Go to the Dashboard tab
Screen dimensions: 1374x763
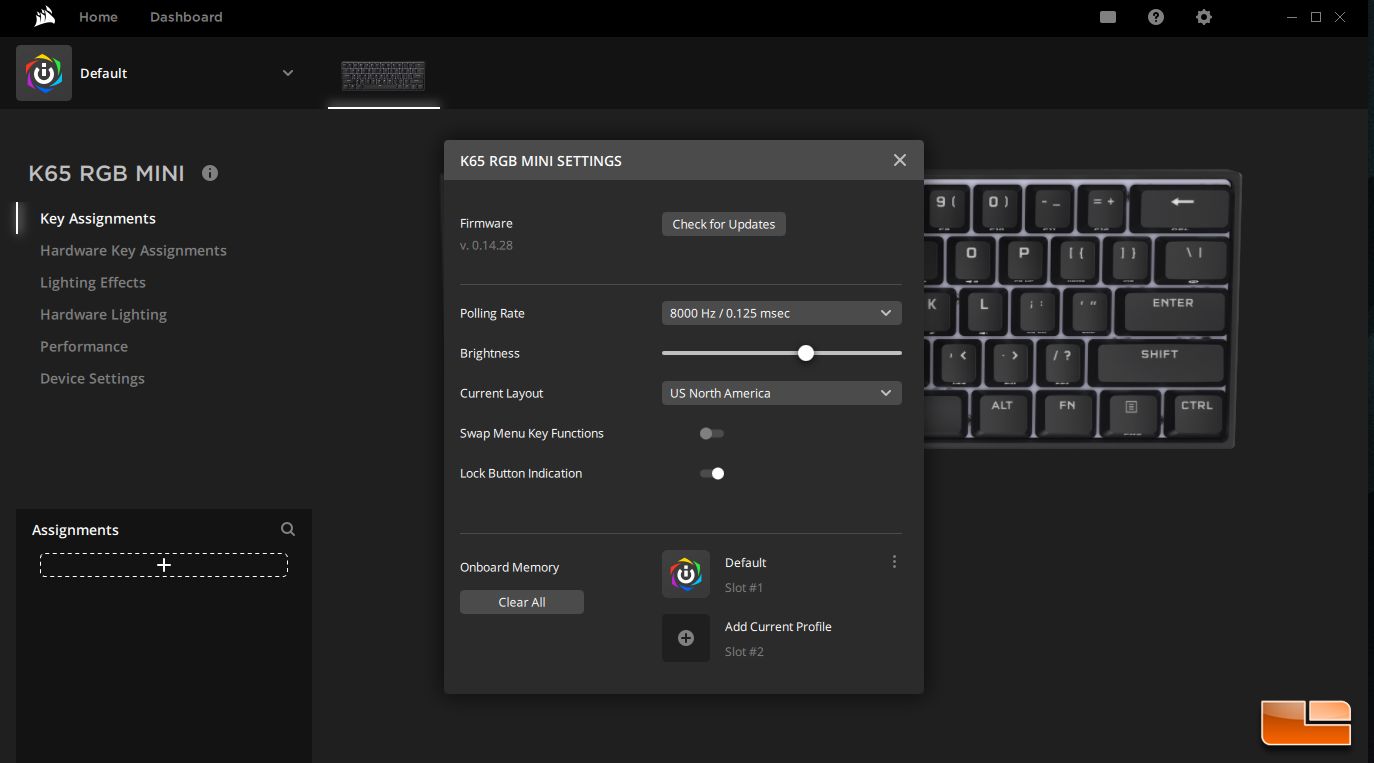click(x=186, y=17)
